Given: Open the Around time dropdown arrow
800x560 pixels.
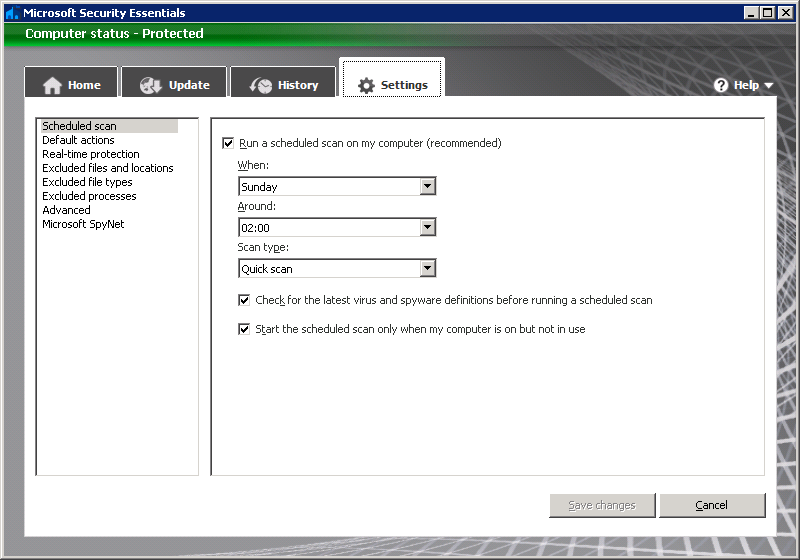Looking at the screenshot, I should click(428, 227).
